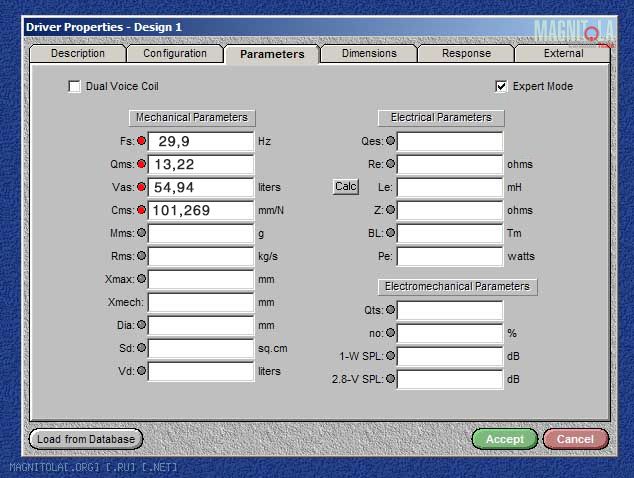Click the gray indicator beside Qes
634x478 pixels.
390,142
